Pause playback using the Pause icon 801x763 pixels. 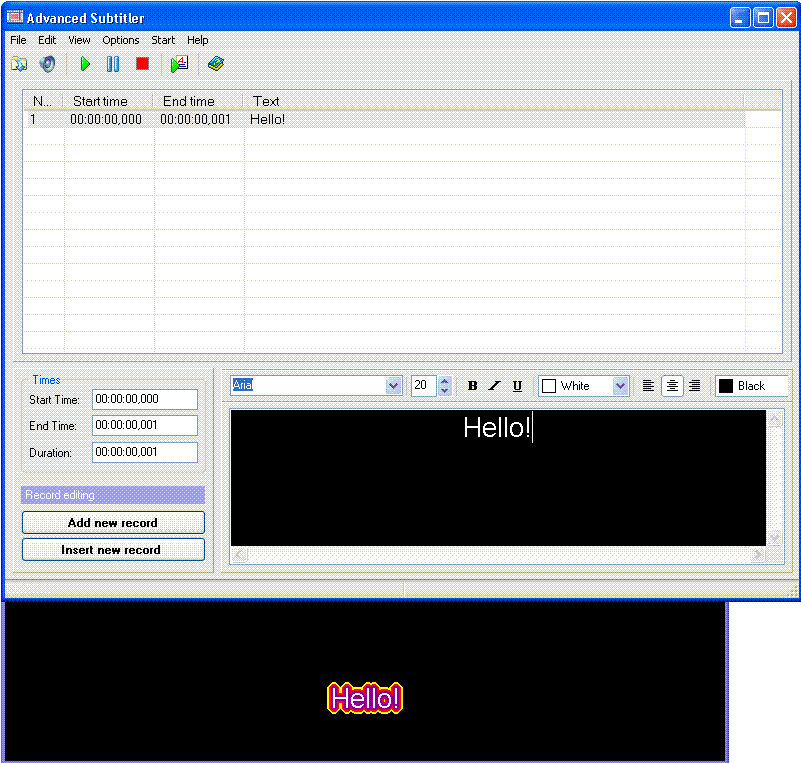click(111, 63)
